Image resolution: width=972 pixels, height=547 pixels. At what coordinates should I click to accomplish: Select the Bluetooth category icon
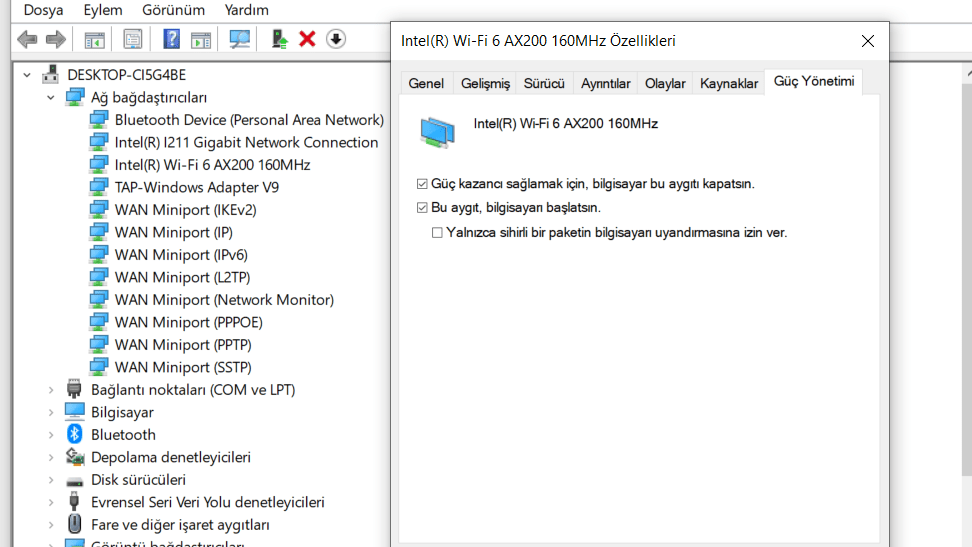point(74,434)
